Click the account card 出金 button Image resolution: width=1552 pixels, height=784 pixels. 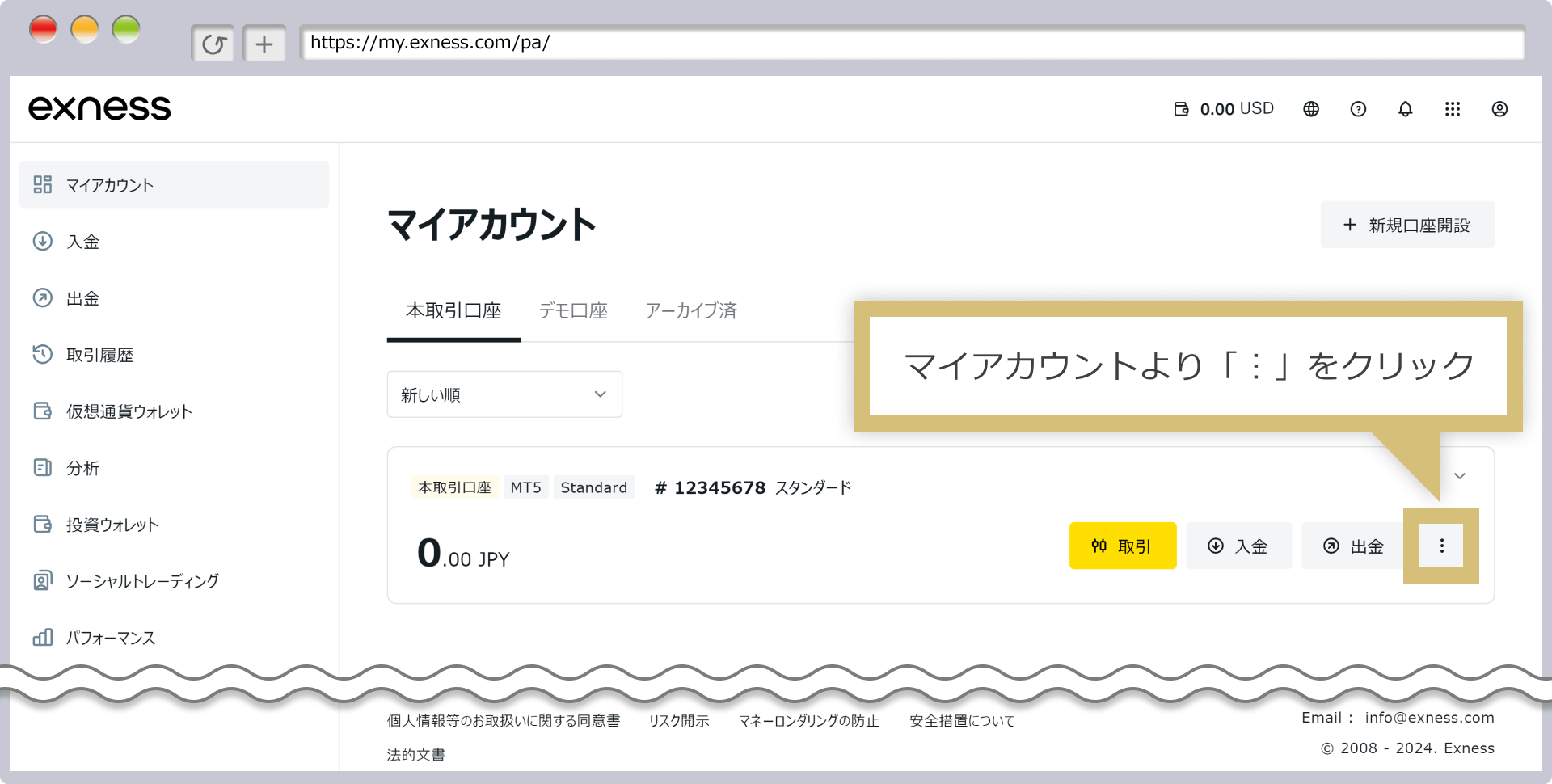(x=1354, y=546)
